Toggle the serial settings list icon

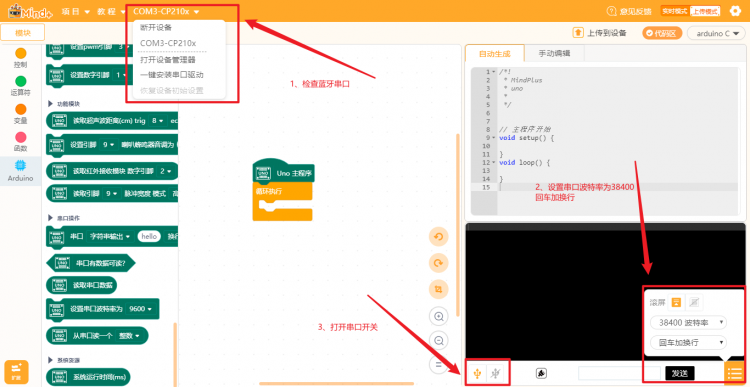[x=734, y=373]
